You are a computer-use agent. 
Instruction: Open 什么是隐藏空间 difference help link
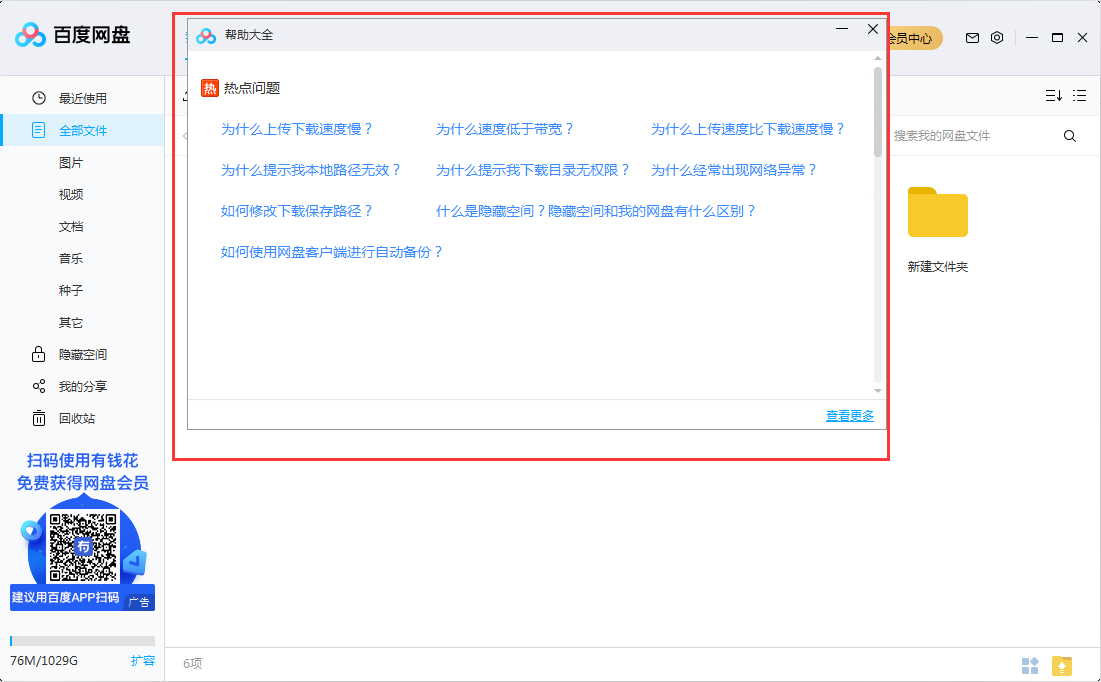tap(596, 211)
